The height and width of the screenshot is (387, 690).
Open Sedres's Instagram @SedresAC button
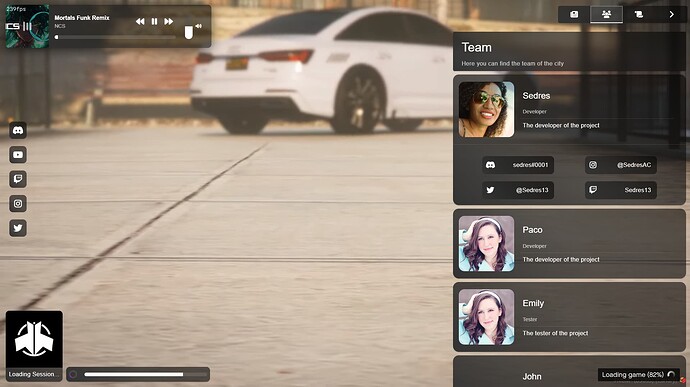tap(621, 165)
